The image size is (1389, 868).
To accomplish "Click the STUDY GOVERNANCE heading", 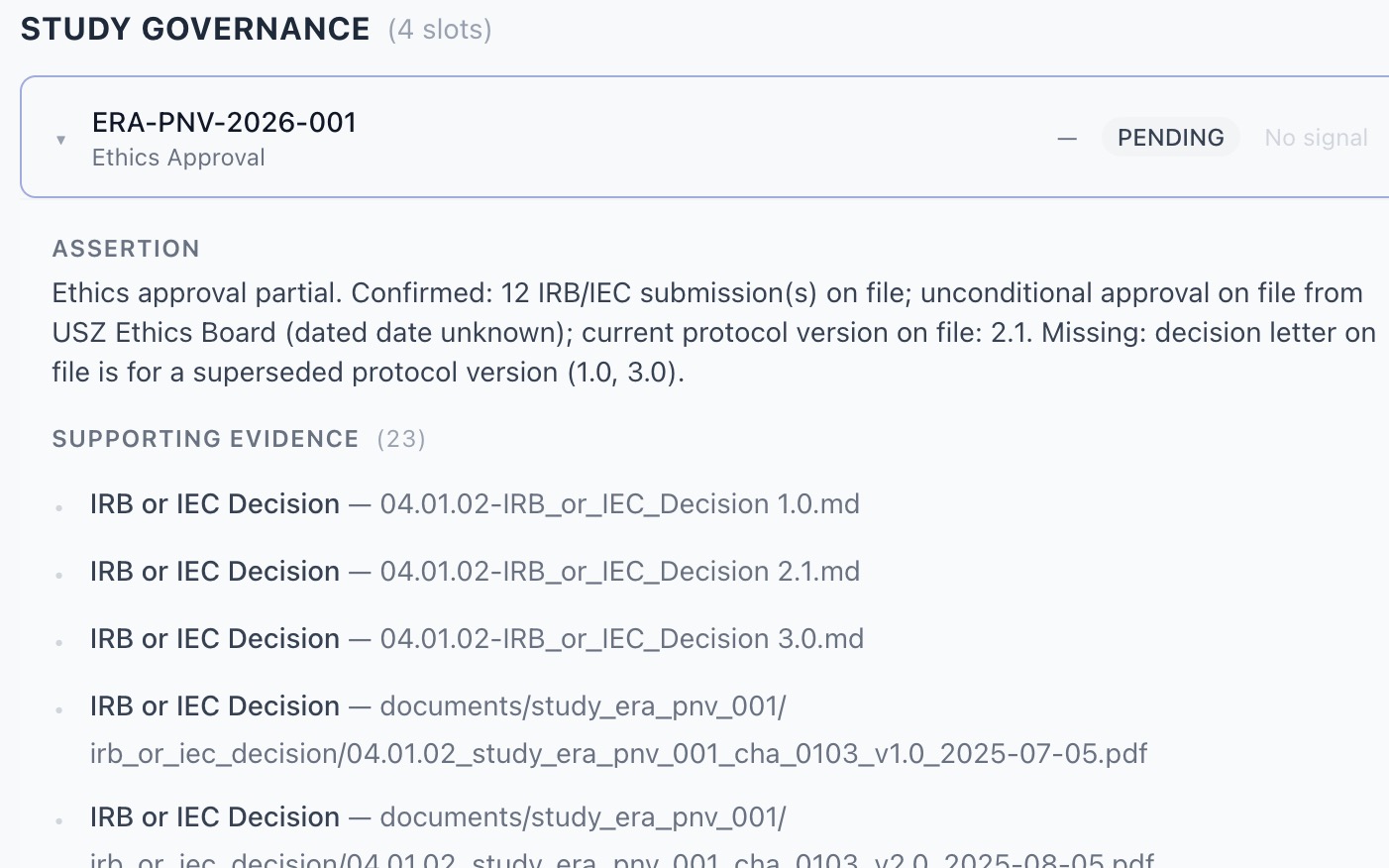I will pos(195,29).
